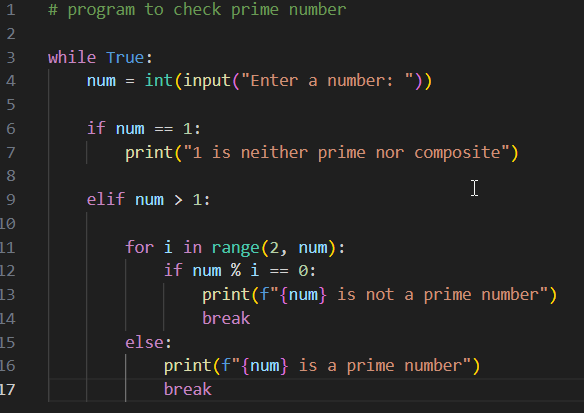This screenshot has width=584, height=413.
Task: Click text "is a prime number" on line 16
Action: pyautogui.click(x=380, y=366)
